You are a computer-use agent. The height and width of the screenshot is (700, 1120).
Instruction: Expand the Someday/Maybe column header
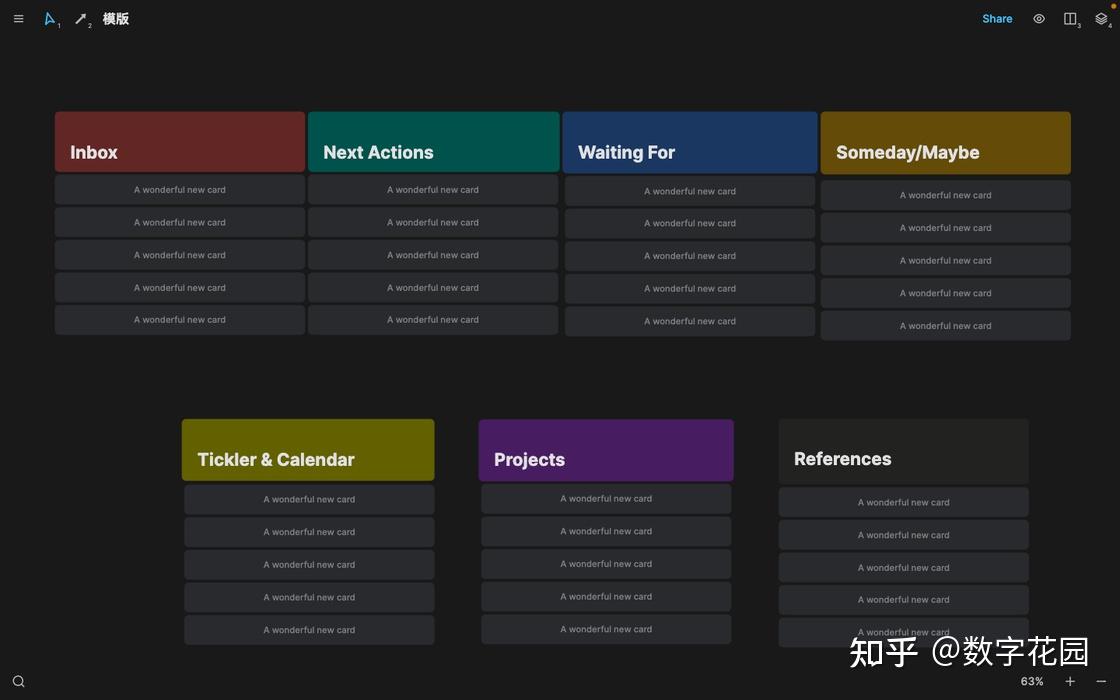click(x=945, y=142)
